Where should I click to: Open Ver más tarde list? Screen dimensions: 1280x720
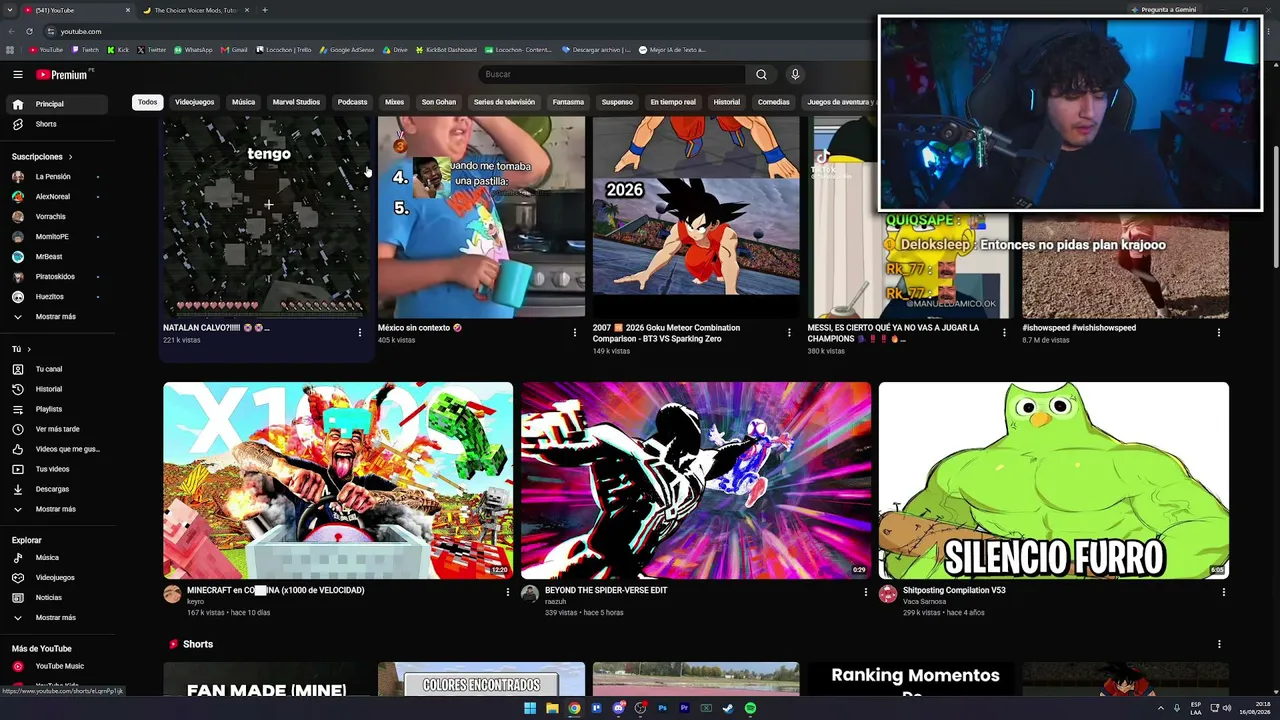(57, 429)
